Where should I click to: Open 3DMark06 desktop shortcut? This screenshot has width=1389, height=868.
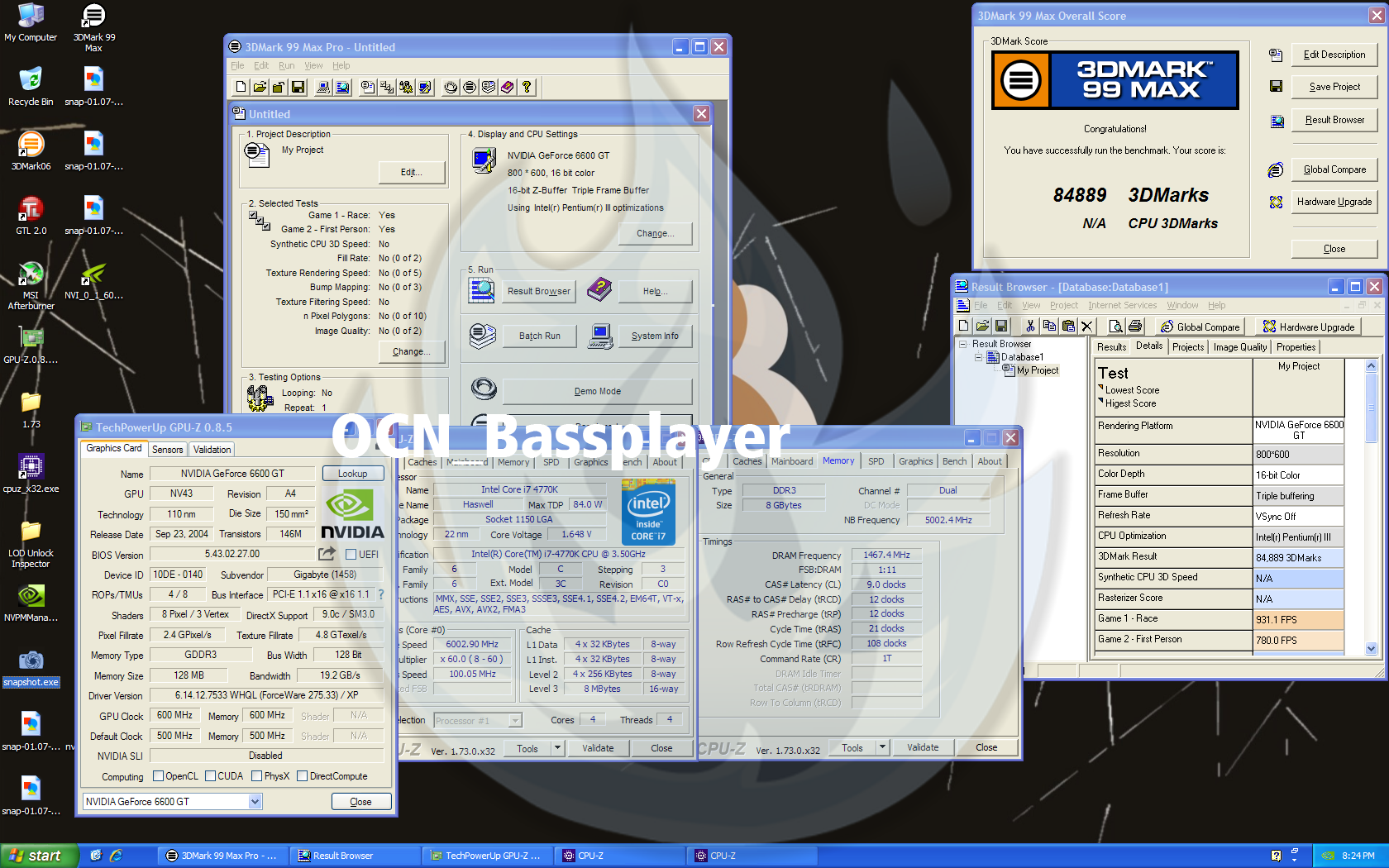click(x=31, y=151)
